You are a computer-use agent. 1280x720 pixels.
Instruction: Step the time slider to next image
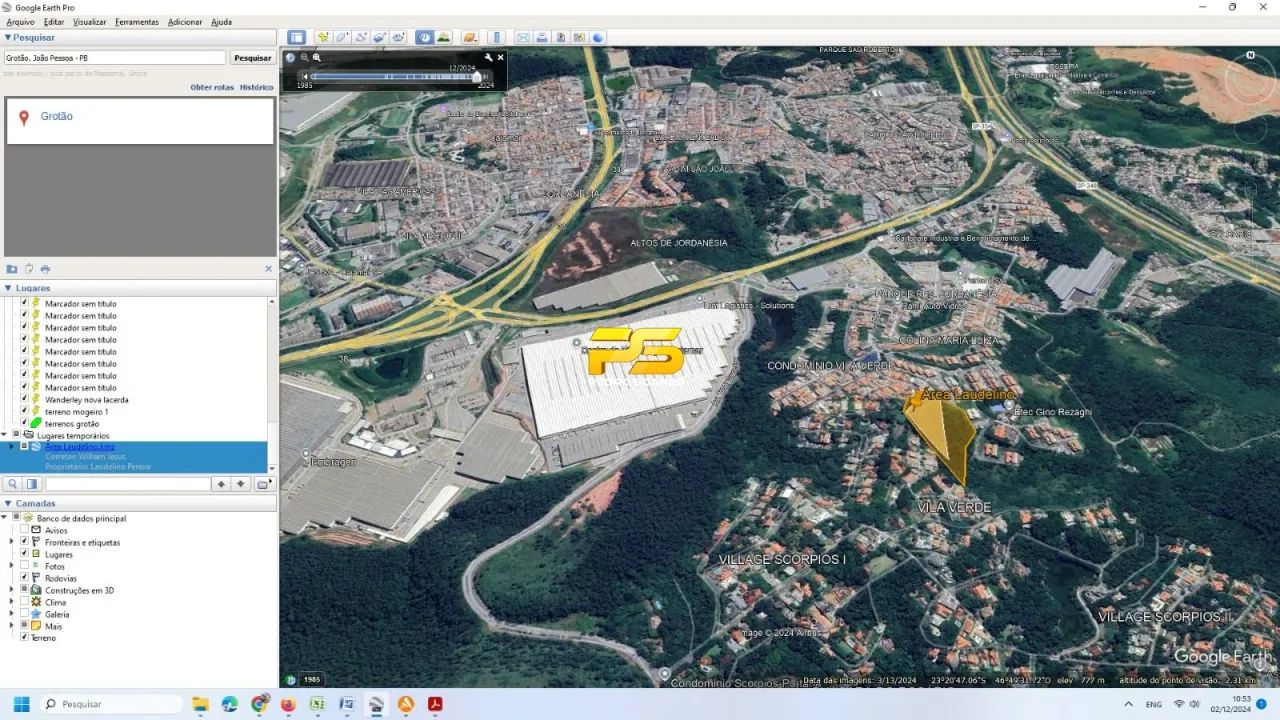487,76
